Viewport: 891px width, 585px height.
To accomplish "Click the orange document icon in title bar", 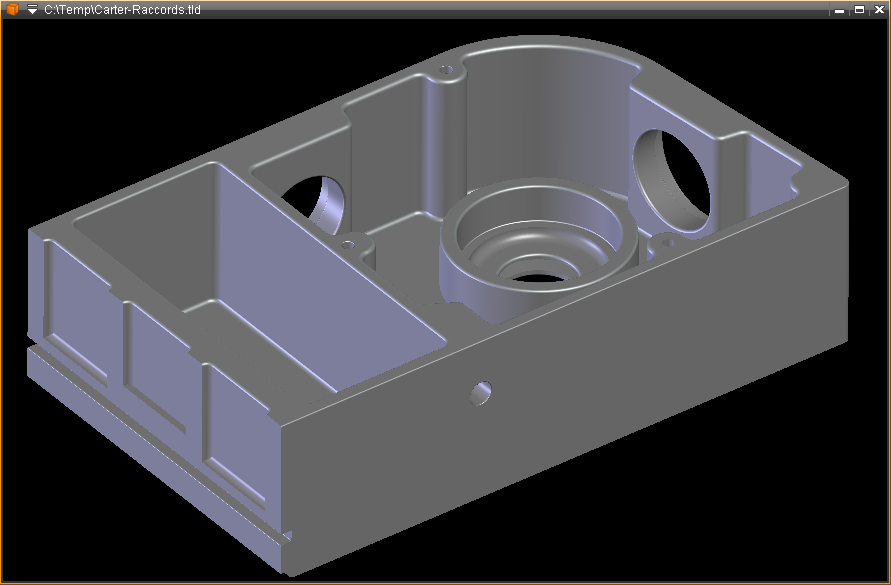I will pos(12,9).
